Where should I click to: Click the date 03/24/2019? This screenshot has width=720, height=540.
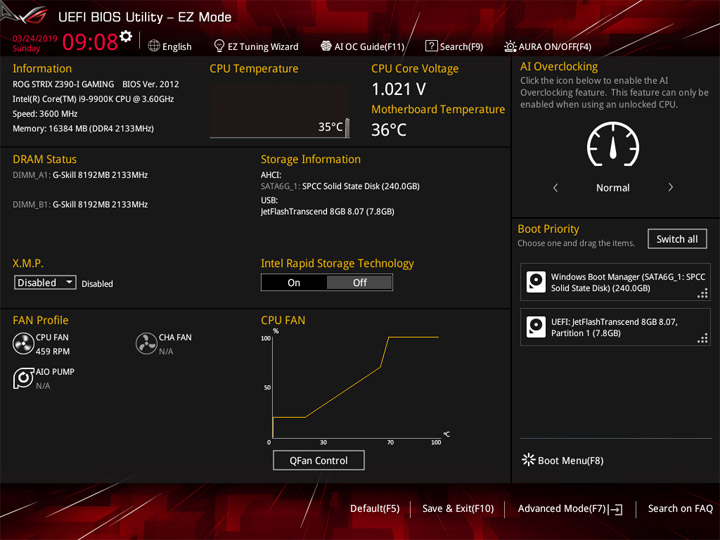[x=35, y=38]
